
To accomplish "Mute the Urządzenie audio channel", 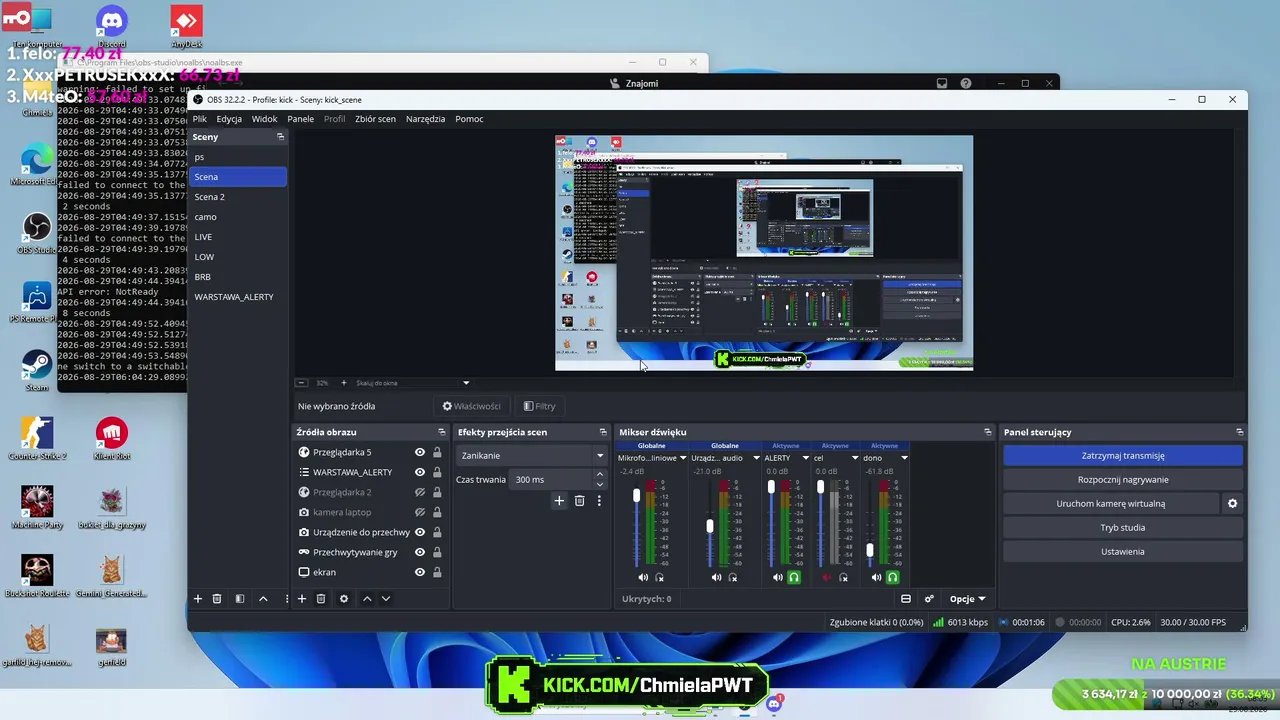I will [x=717, y=577].
